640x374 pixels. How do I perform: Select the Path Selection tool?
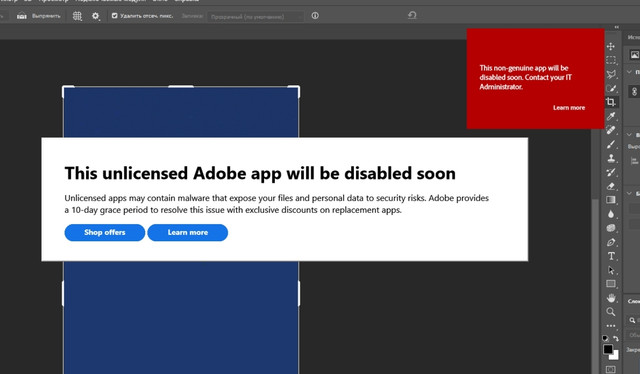pos(611,270)
